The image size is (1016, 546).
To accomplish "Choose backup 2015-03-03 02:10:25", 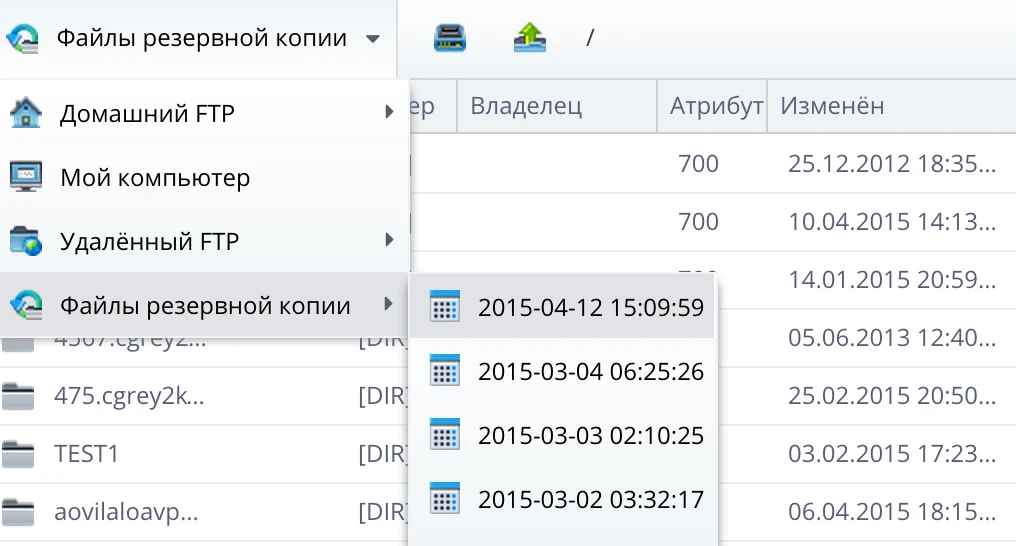I will tap(562, 435).
